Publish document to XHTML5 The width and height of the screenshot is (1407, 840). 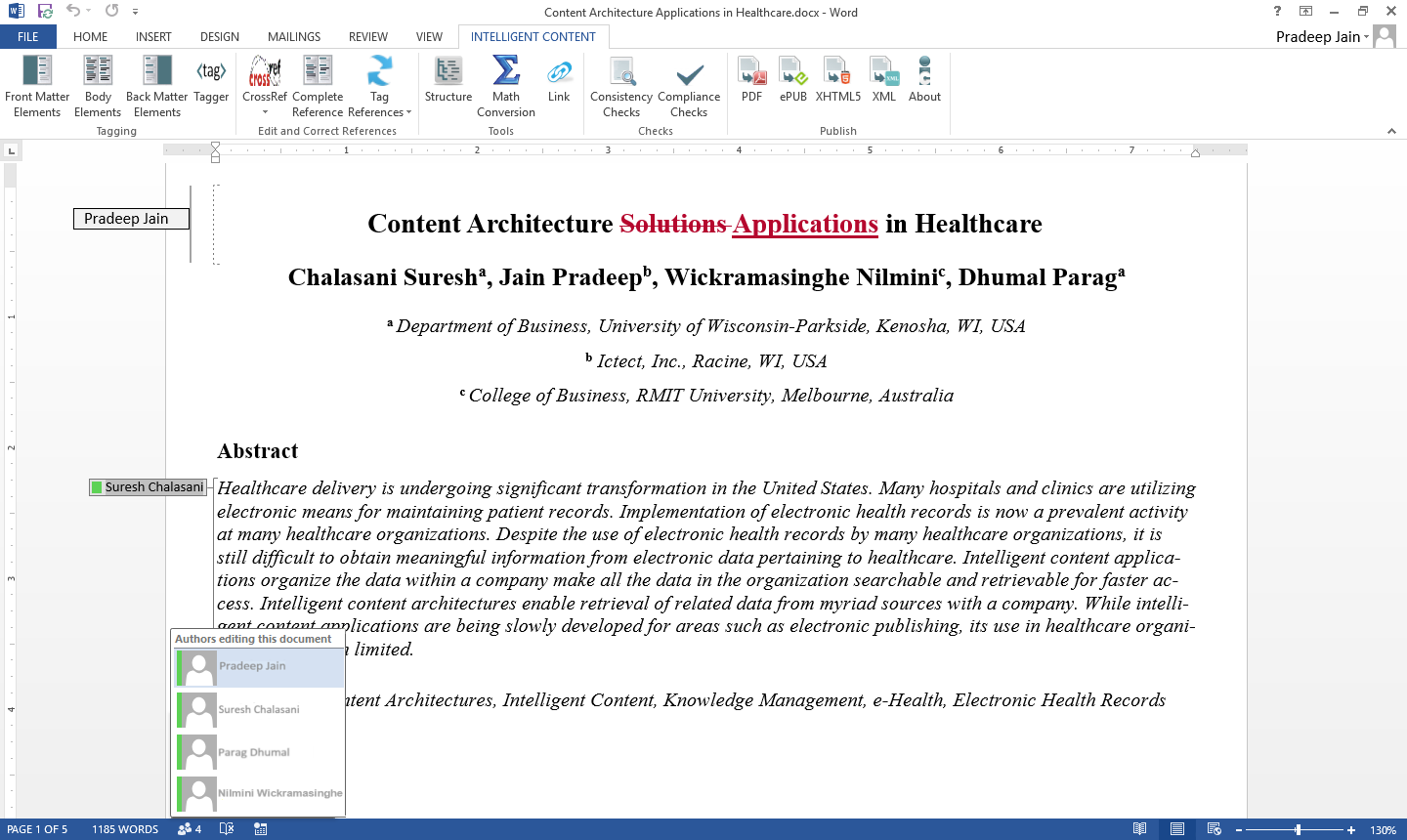[838, 80]
